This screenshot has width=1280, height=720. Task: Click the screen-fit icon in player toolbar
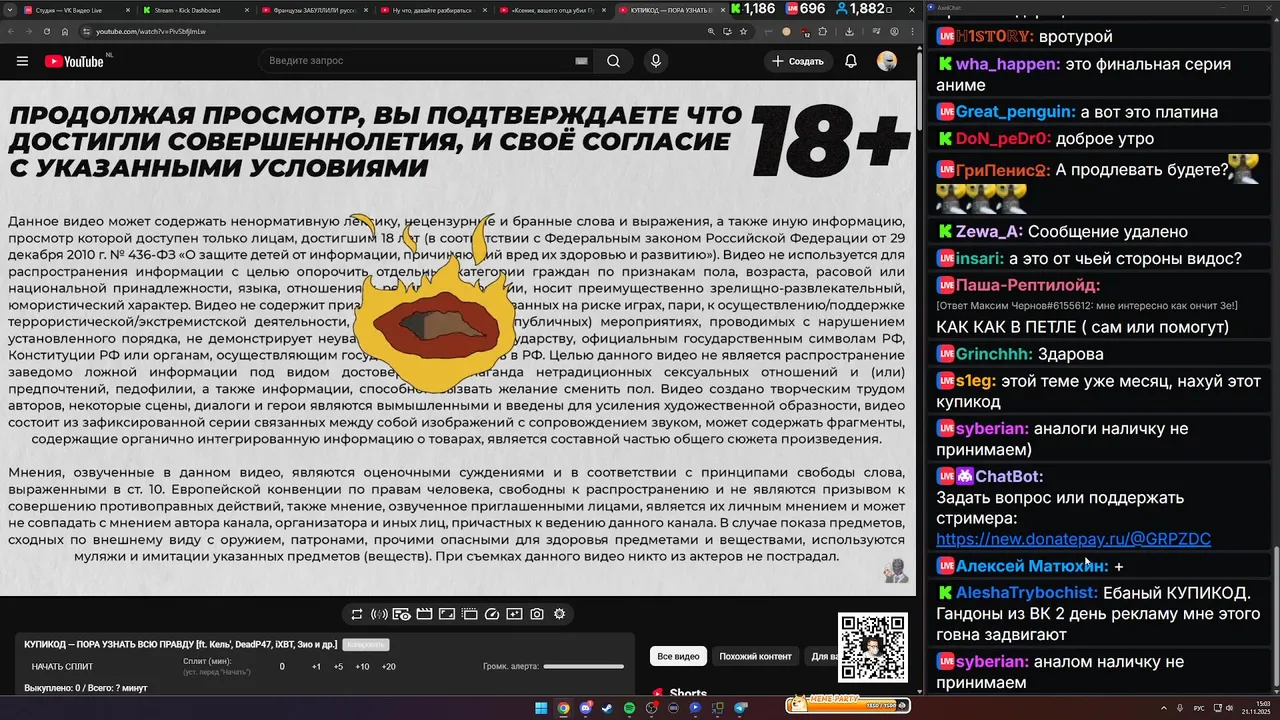[447, 614]
